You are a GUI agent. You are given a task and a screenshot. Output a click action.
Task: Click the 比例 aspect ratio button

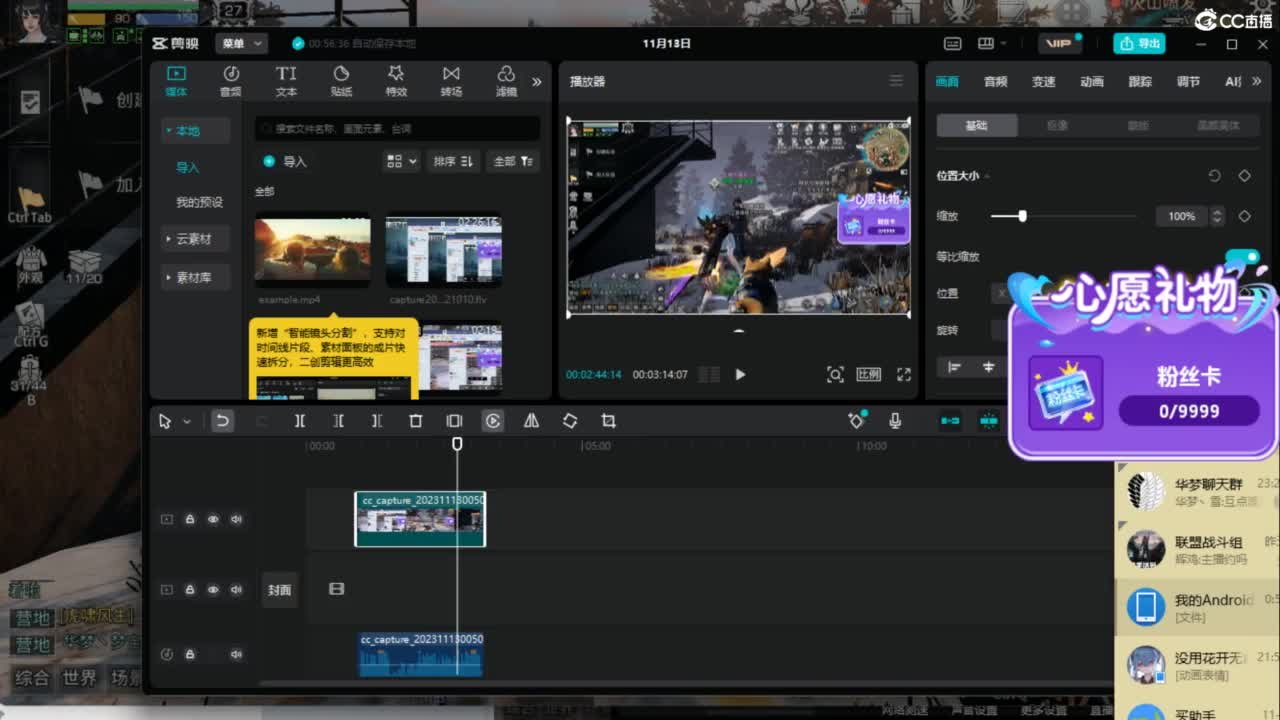click(868, 374)
